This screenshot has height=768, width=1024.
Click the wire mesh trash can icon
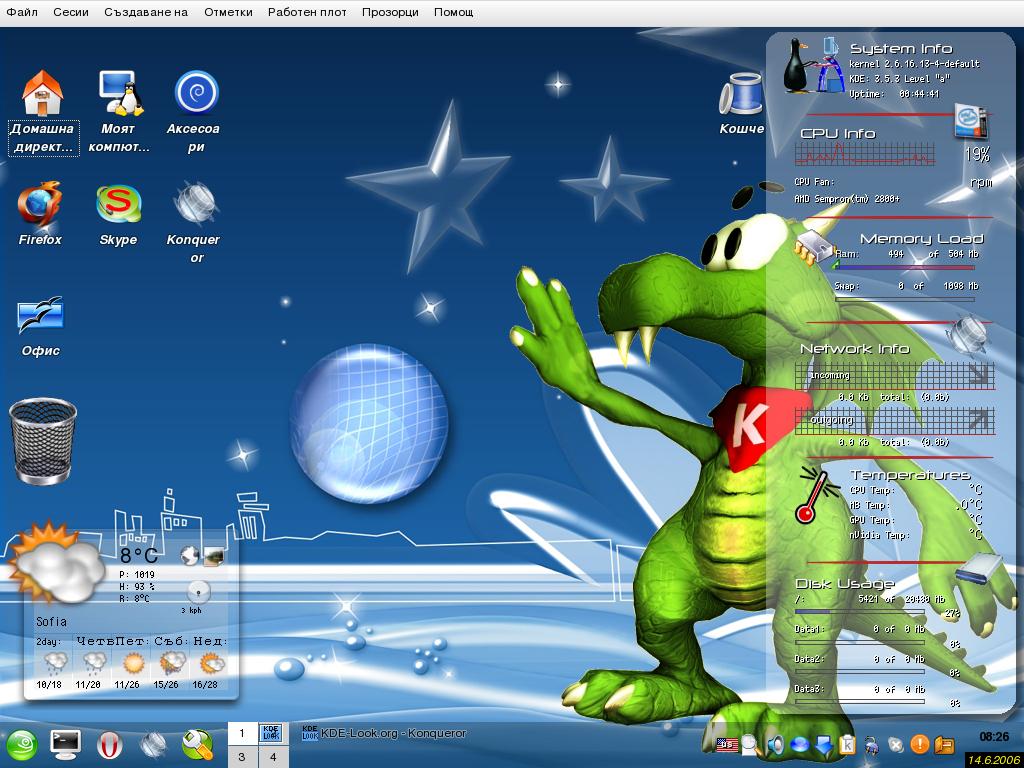[x=43, y=441]
